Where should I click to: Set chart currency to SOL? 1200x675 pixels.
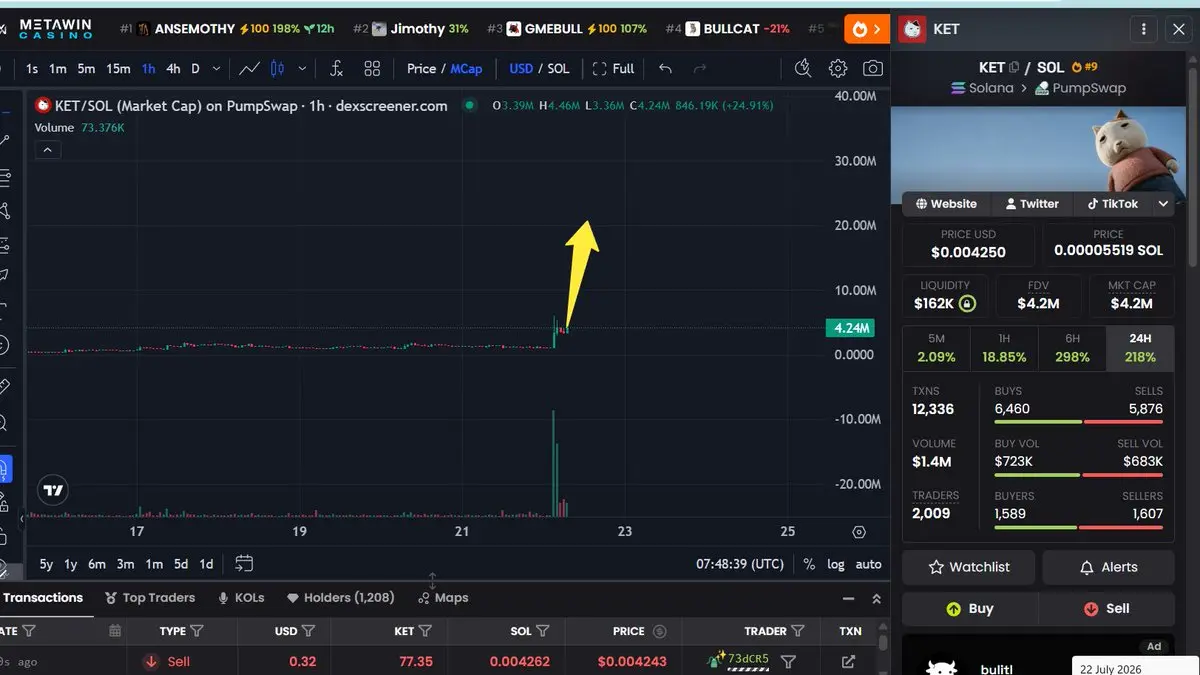click(558, 69)
